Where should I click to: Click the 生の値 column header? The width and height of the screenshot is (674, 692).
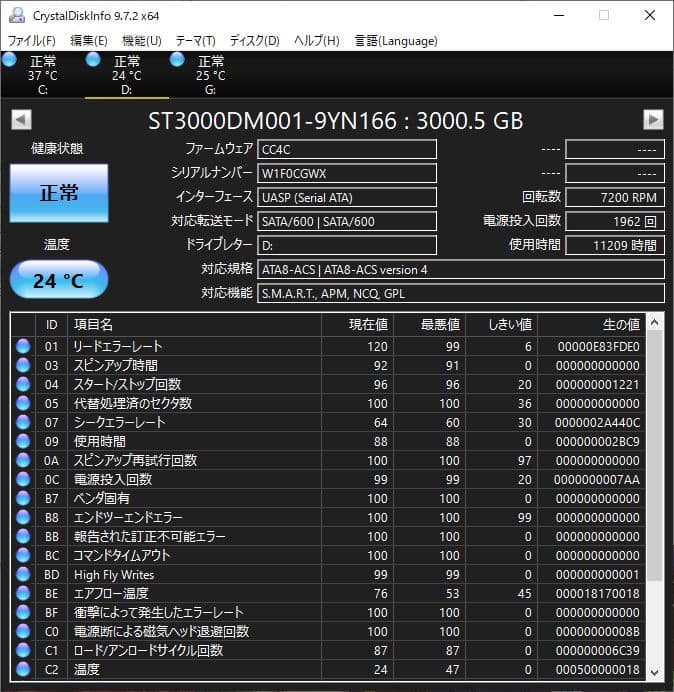591,325
